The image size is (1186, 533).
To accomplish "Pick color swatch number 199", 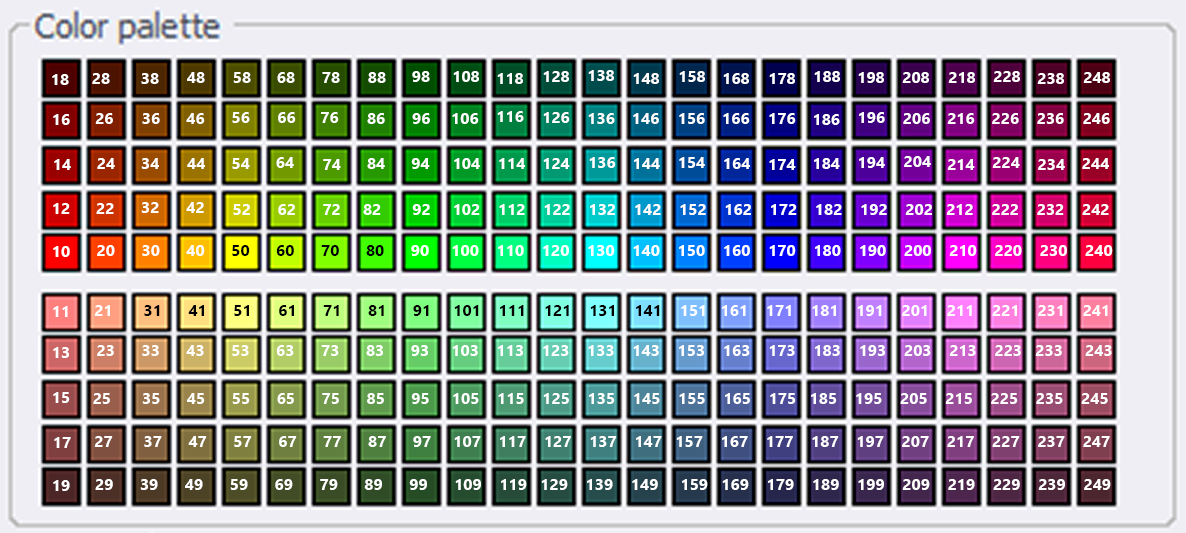I will click(871, 487).
